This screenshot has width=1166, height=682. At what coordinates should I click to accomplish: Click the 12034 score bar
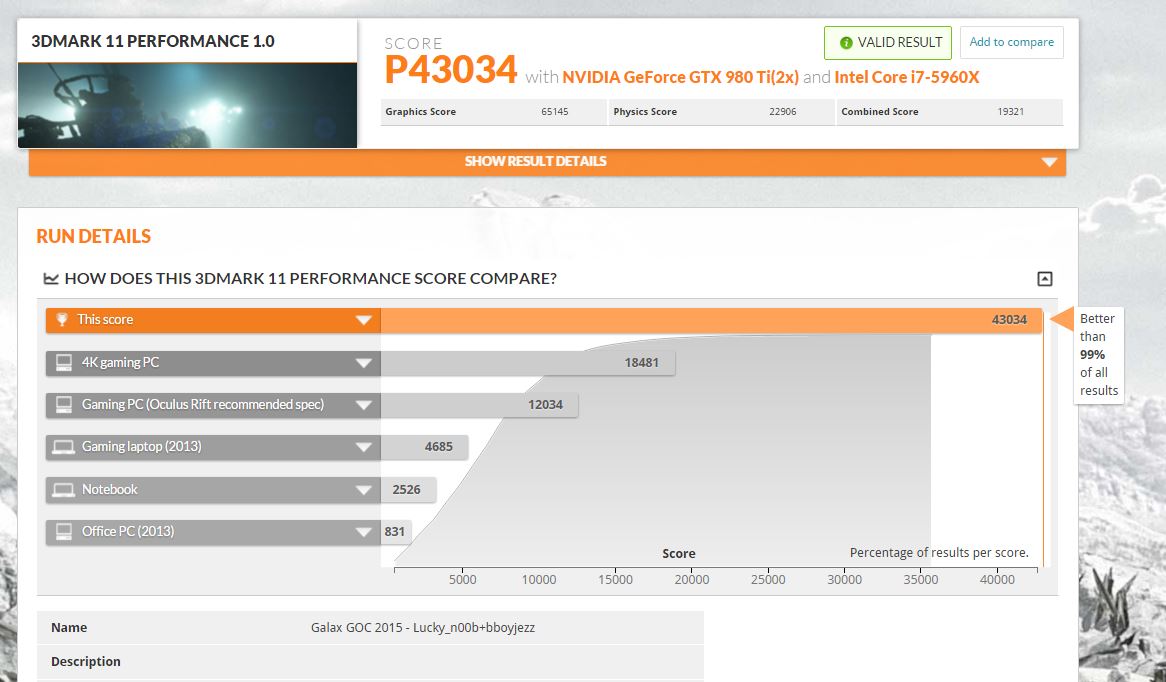[479, 405]
